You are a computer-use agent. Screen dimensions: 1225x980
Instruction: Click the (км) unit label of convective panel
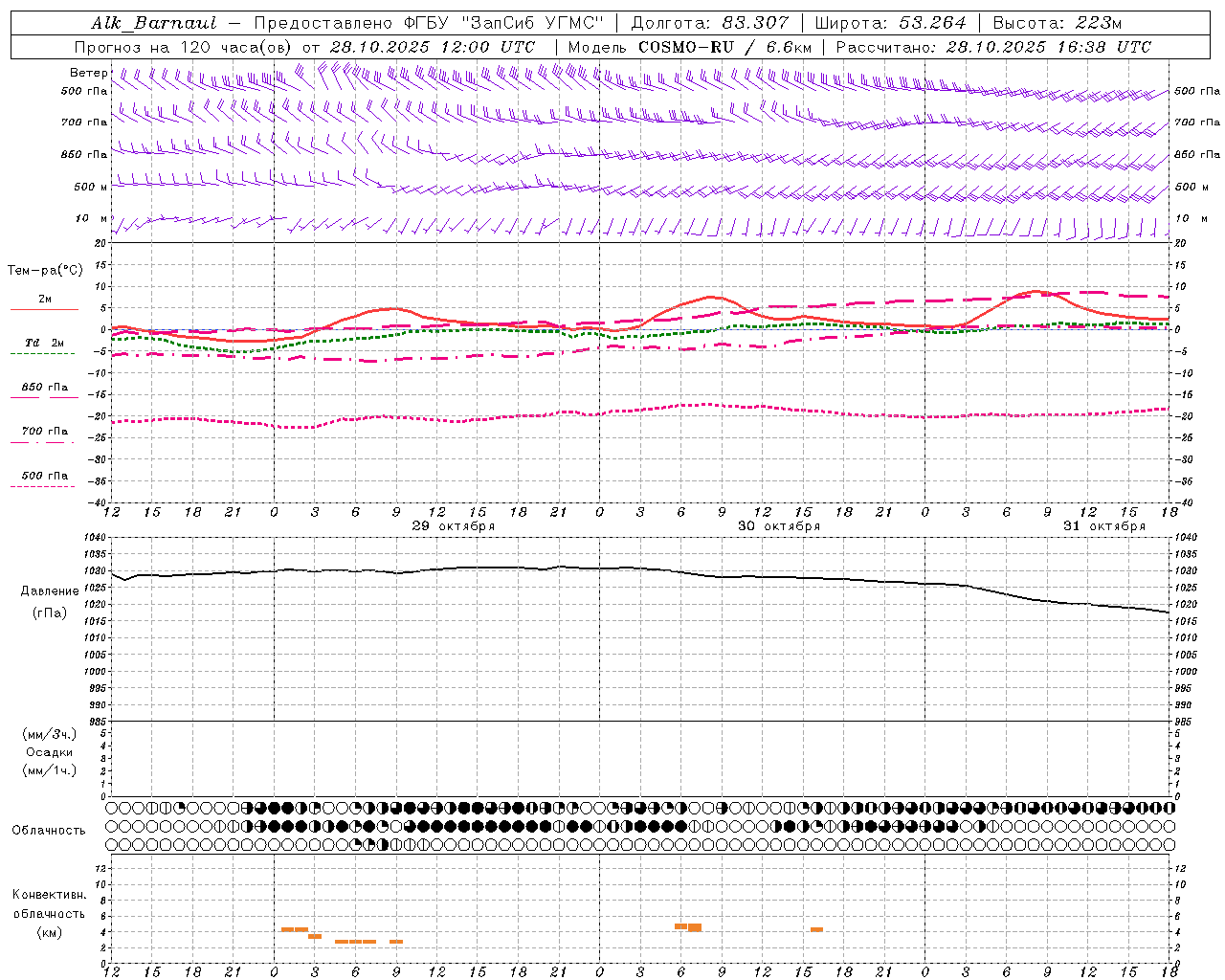(50, 932)
